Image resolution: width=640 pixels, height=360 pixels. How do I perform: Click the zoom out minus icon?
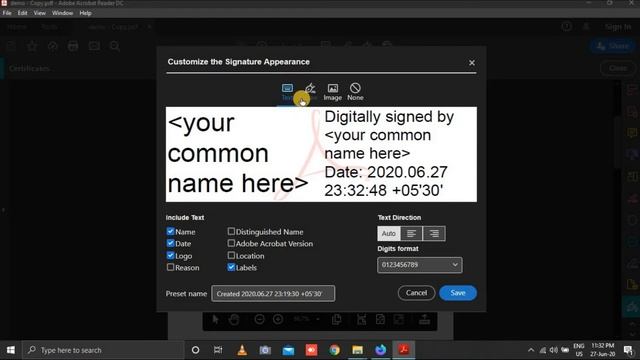[259, 319]
